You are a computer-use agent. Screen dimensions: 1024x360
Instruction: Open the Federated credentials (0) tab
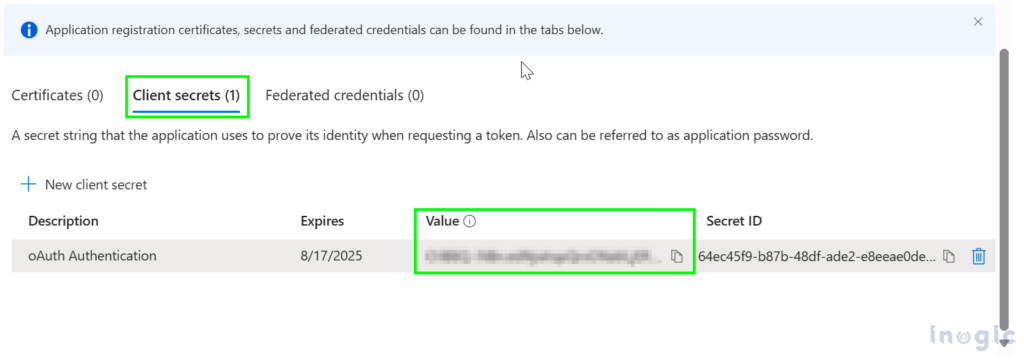tap(345, 95)
